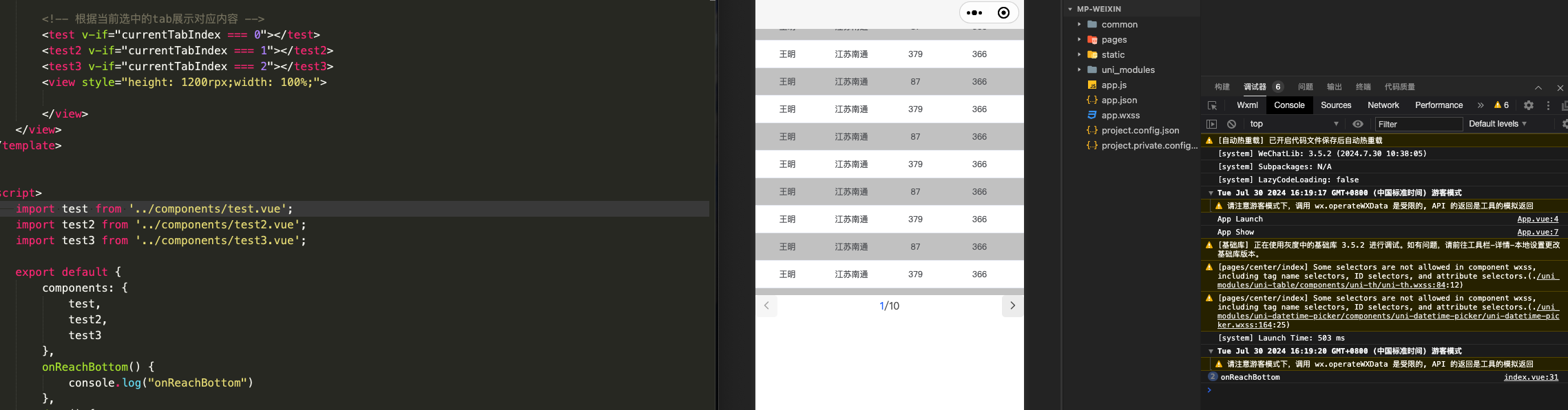Open the app.json file
Viewport: 1568px width, 410px height.
(x=1119, y=100)
